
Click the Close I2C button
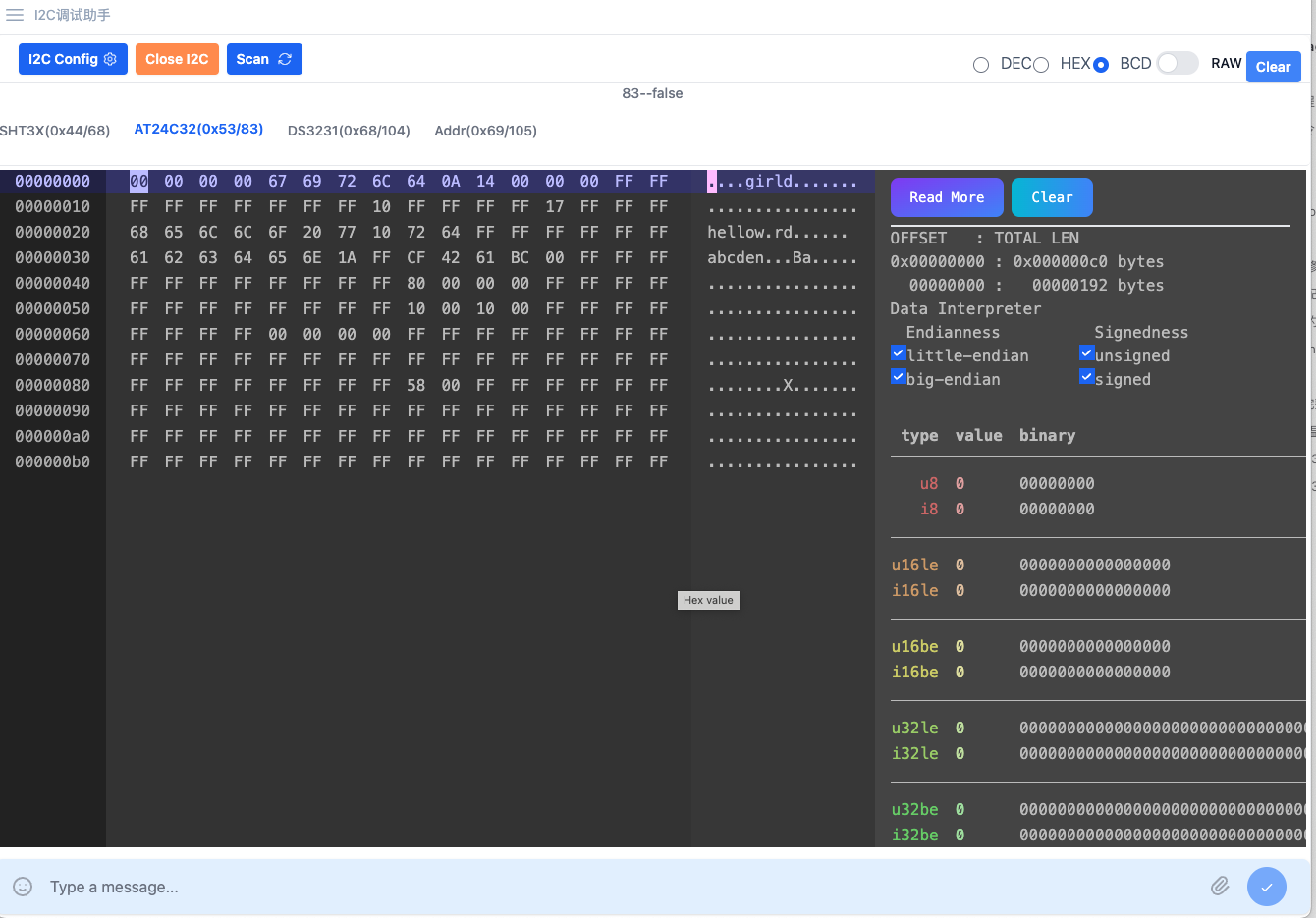click(177, 59)
